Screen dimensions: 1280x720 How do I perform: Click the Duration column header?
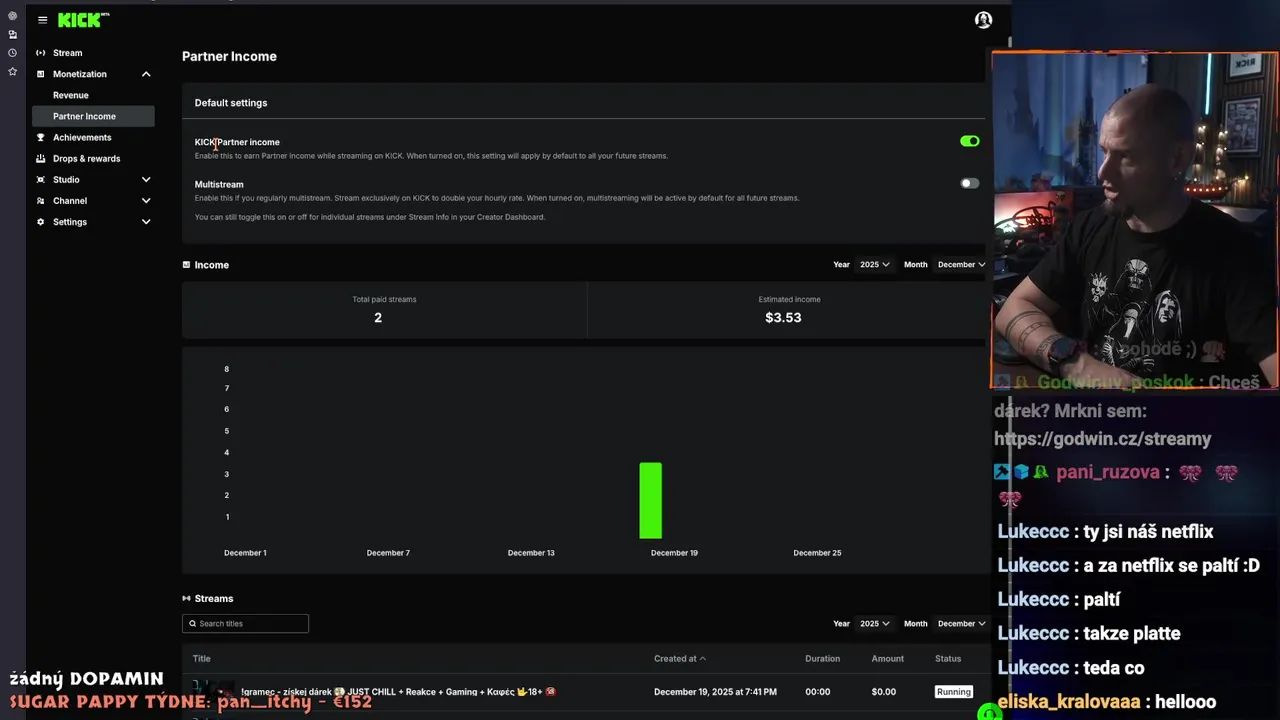click(822, 659)
